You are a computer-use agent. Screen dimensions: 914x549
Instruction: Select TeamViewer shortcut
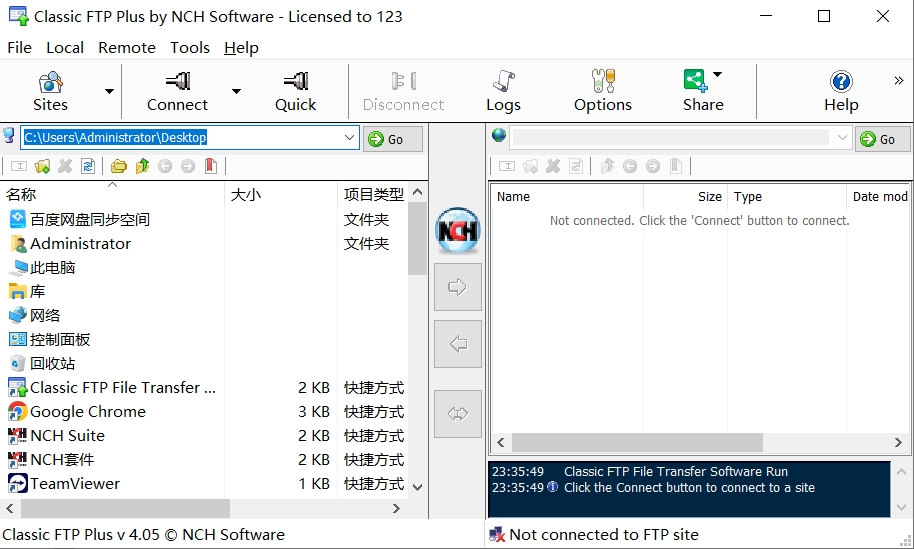pyautogui.click(x=75, y=484)
